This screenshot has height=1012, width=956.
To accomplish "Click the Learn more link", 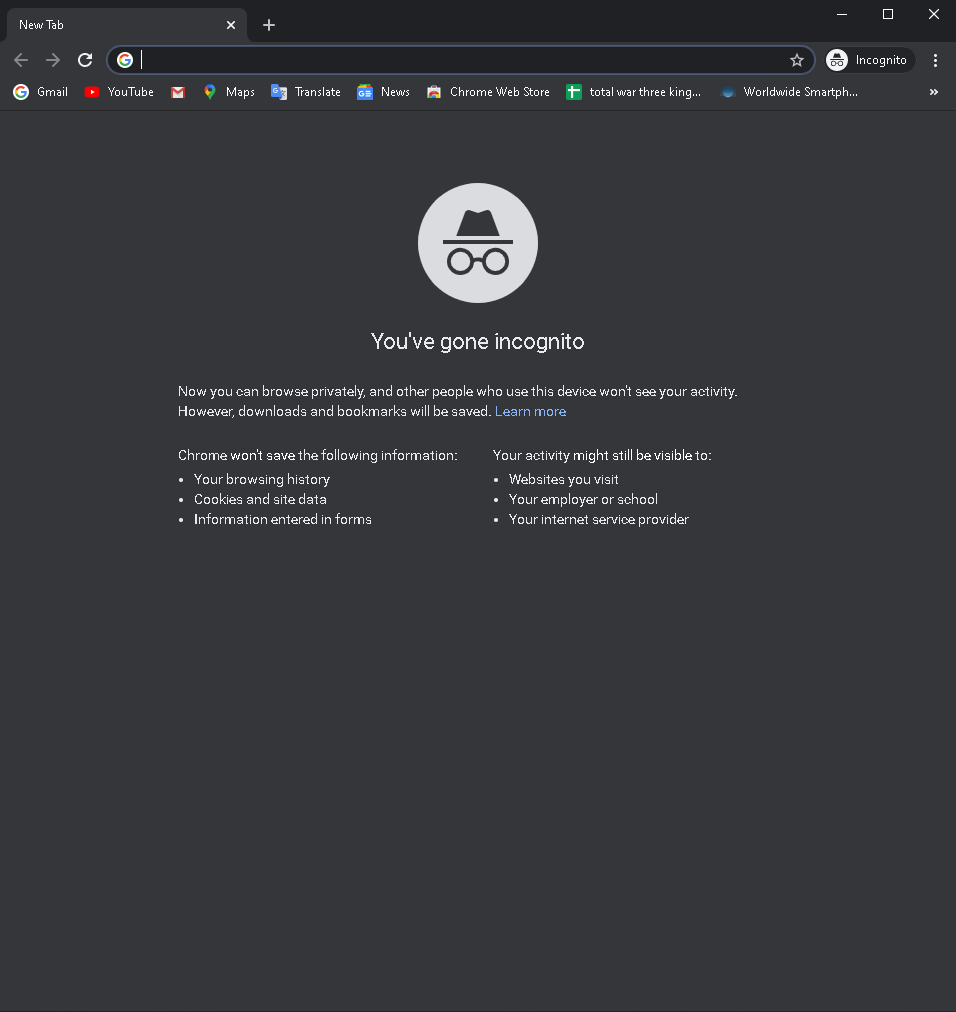I will [x=531, y=411].
